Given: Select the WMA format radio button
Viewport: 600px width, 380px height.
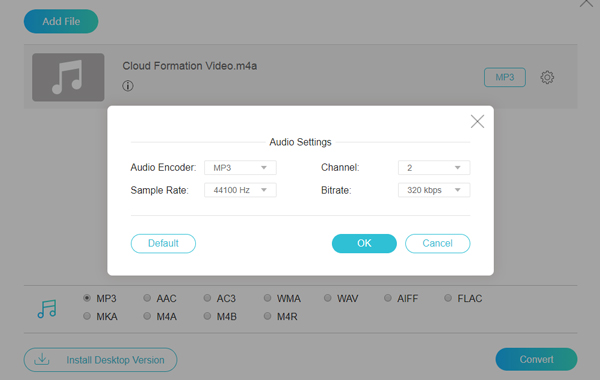Looking at the screenshot, I should 267,298.
